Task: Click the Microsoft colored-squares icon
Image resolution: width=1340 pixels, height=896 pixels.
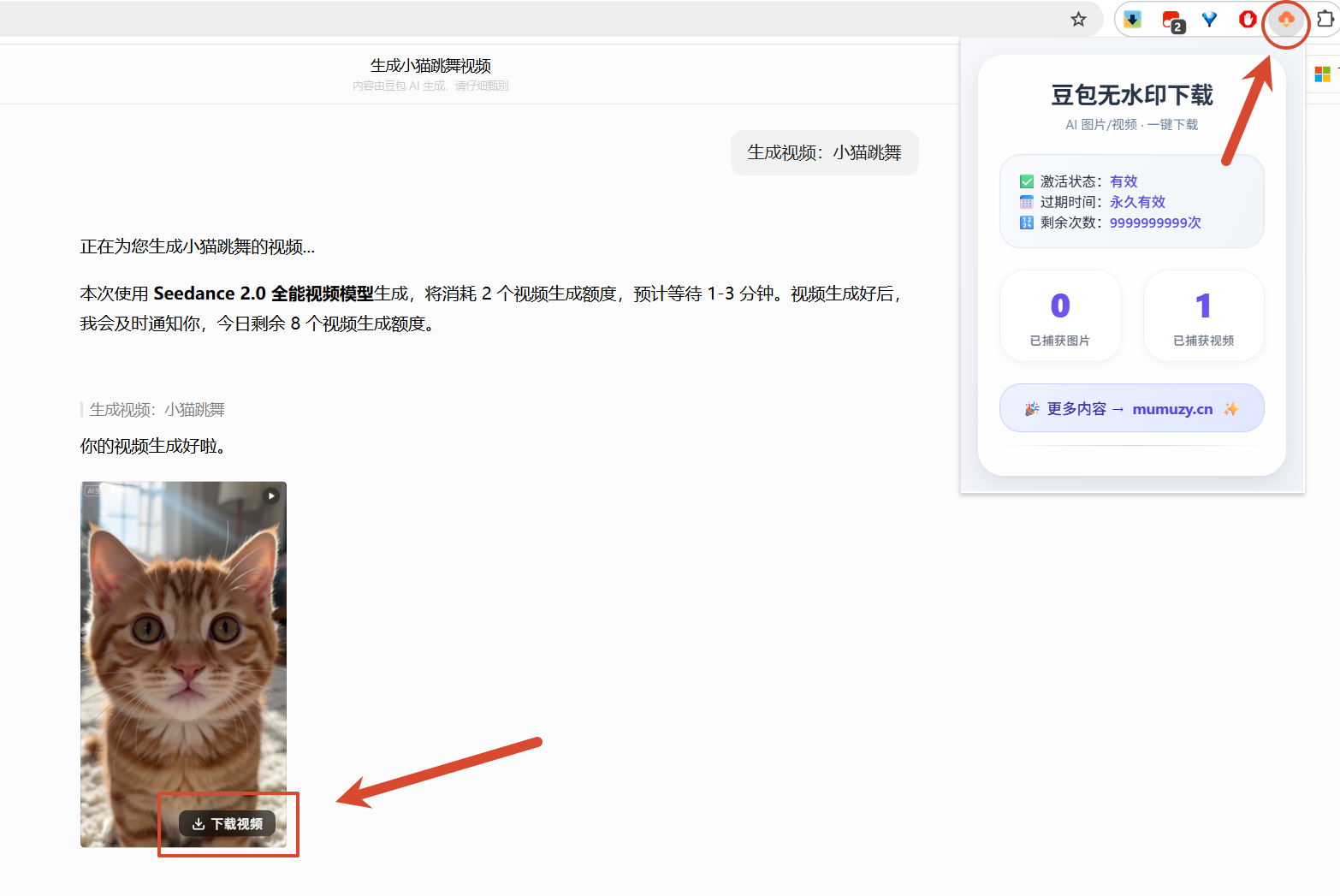Action: point(1323,74)
